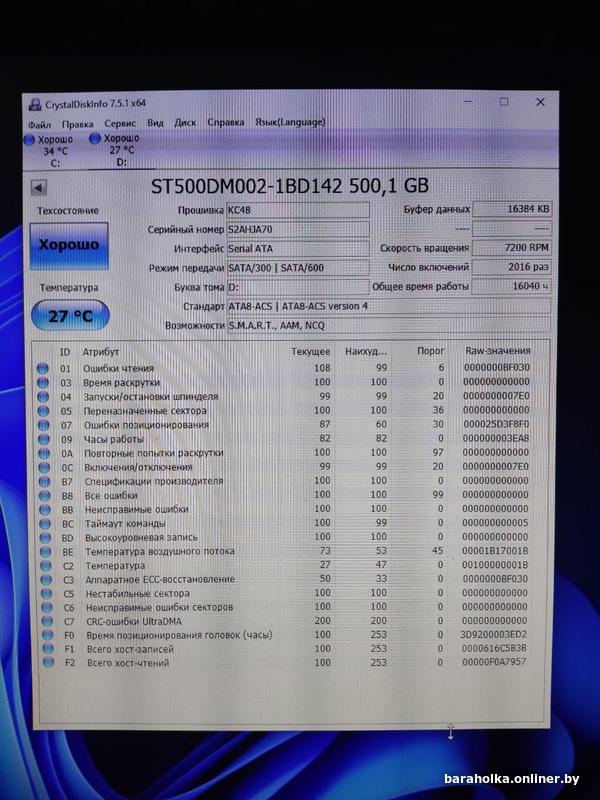
Task: Click the Raw-значения column header
Action: tap(497, 351)
